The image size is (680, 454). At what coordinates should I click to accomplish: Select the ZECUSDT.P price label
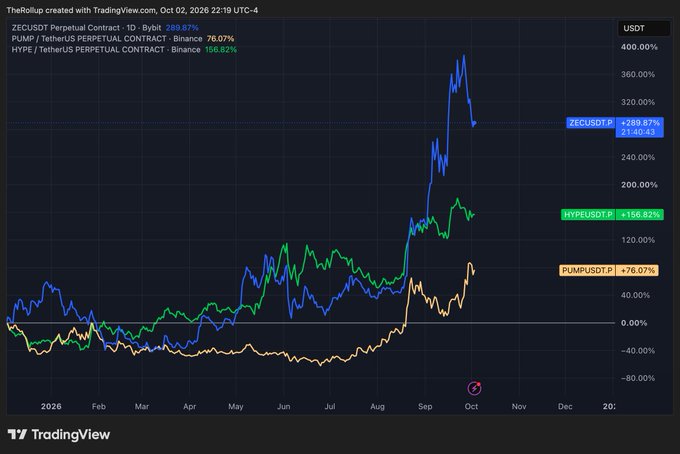591,123
